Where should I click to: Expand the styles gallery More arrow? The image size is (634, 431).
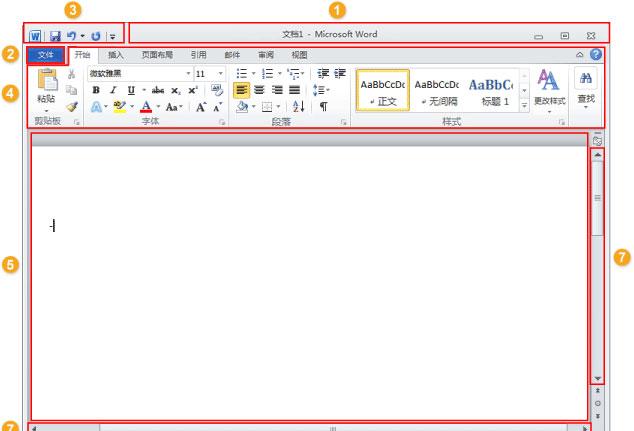tap(524, 106)
